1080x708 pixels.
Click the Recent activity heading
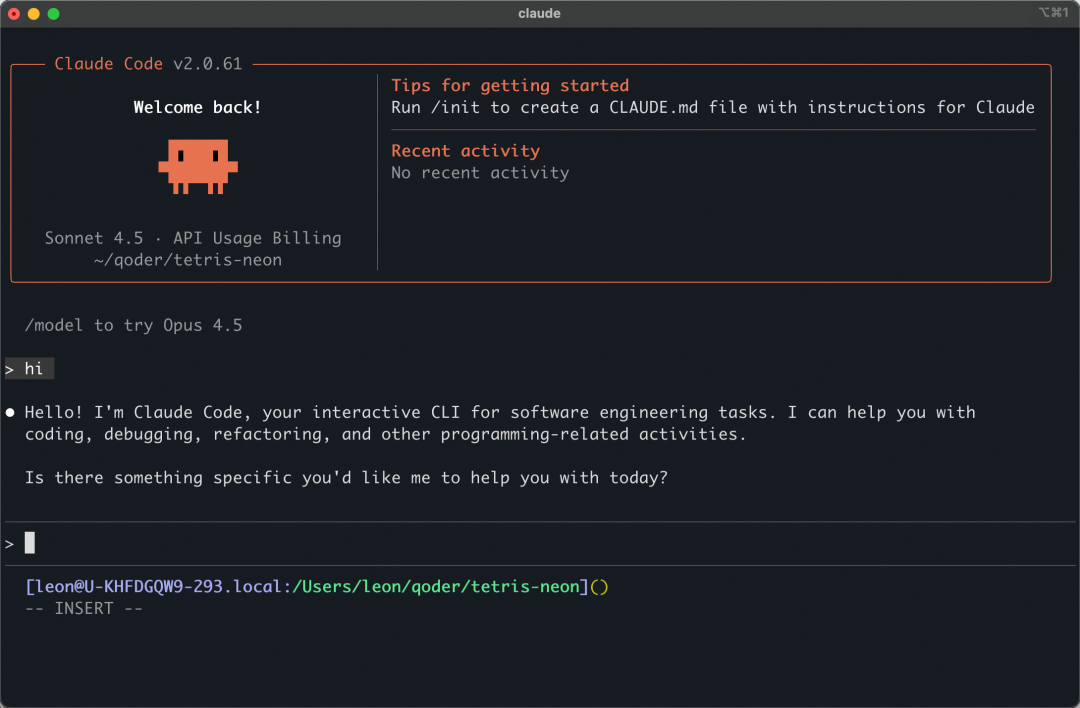[x=465, y=150]
